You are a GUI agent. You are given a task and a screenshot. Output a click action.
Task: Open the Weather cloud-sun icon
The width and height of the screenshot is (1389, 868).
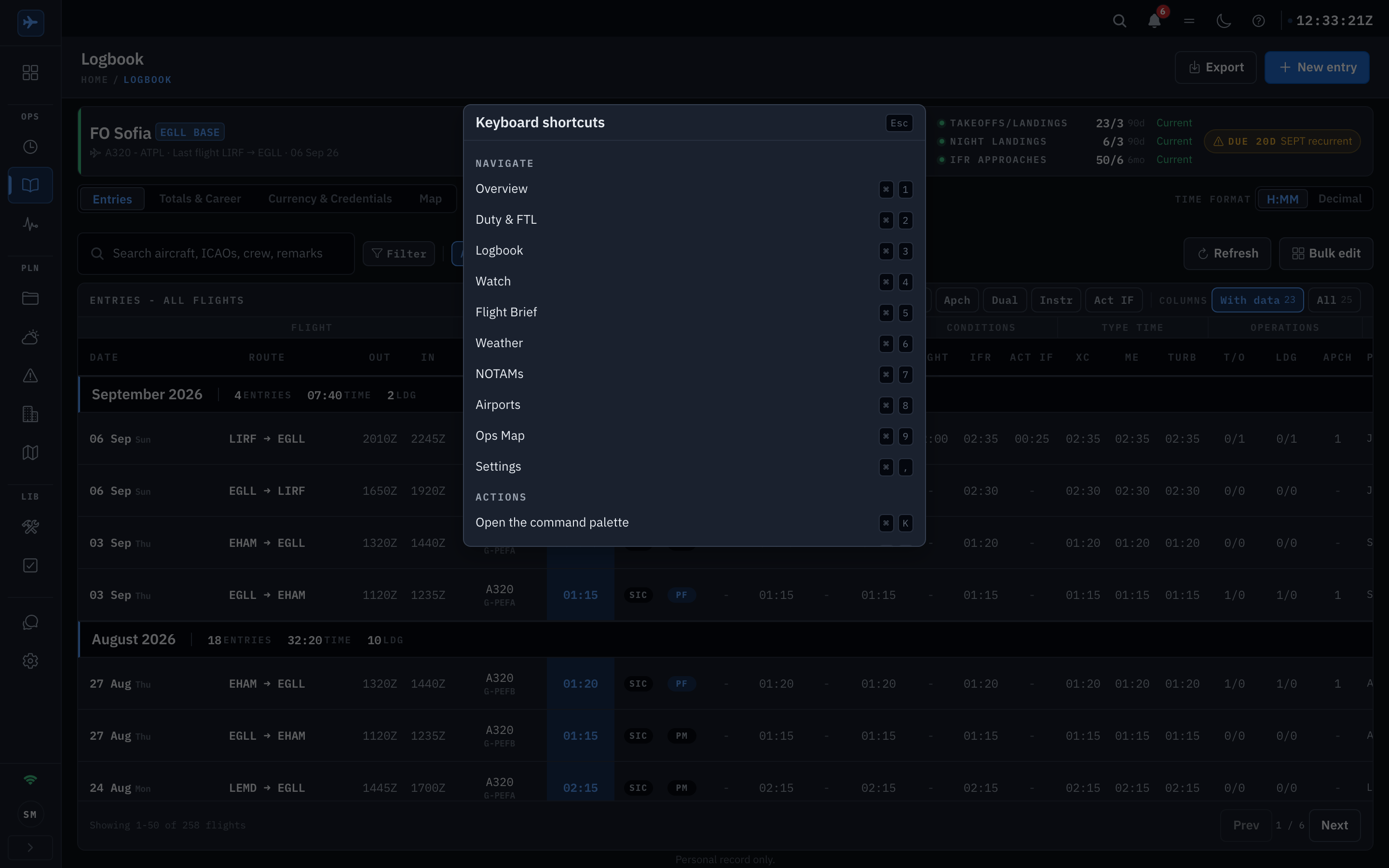(30, 337)
